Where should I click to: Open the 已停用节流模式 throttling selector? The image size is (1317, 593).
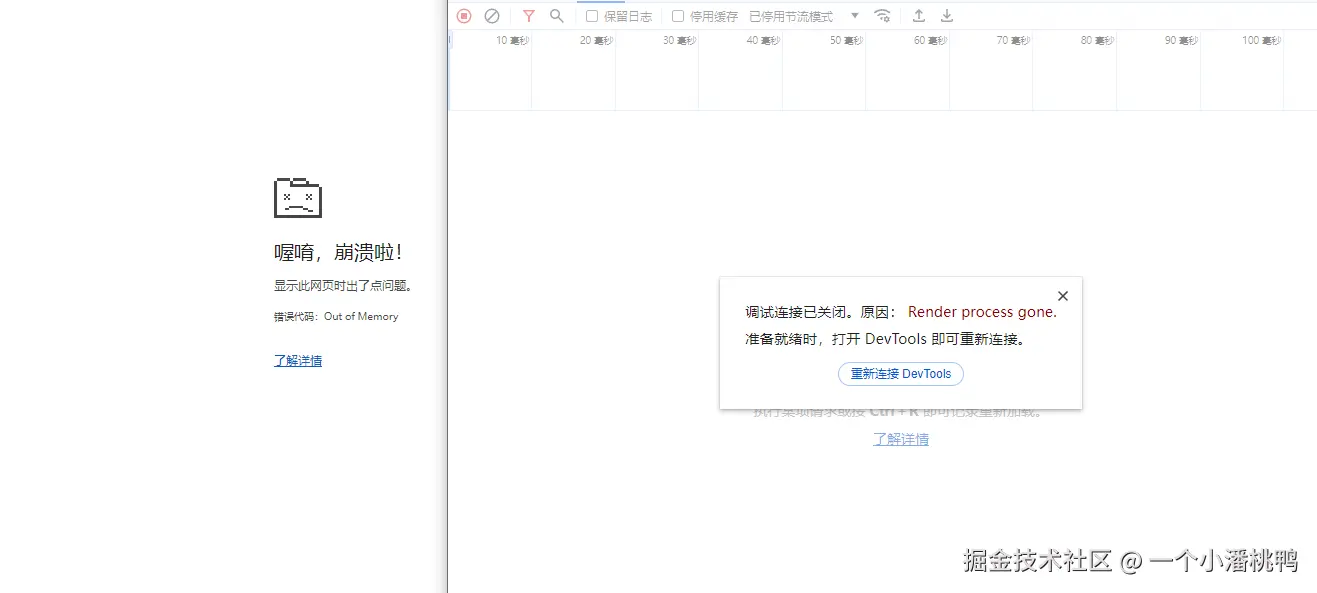(x=788, y=15)
